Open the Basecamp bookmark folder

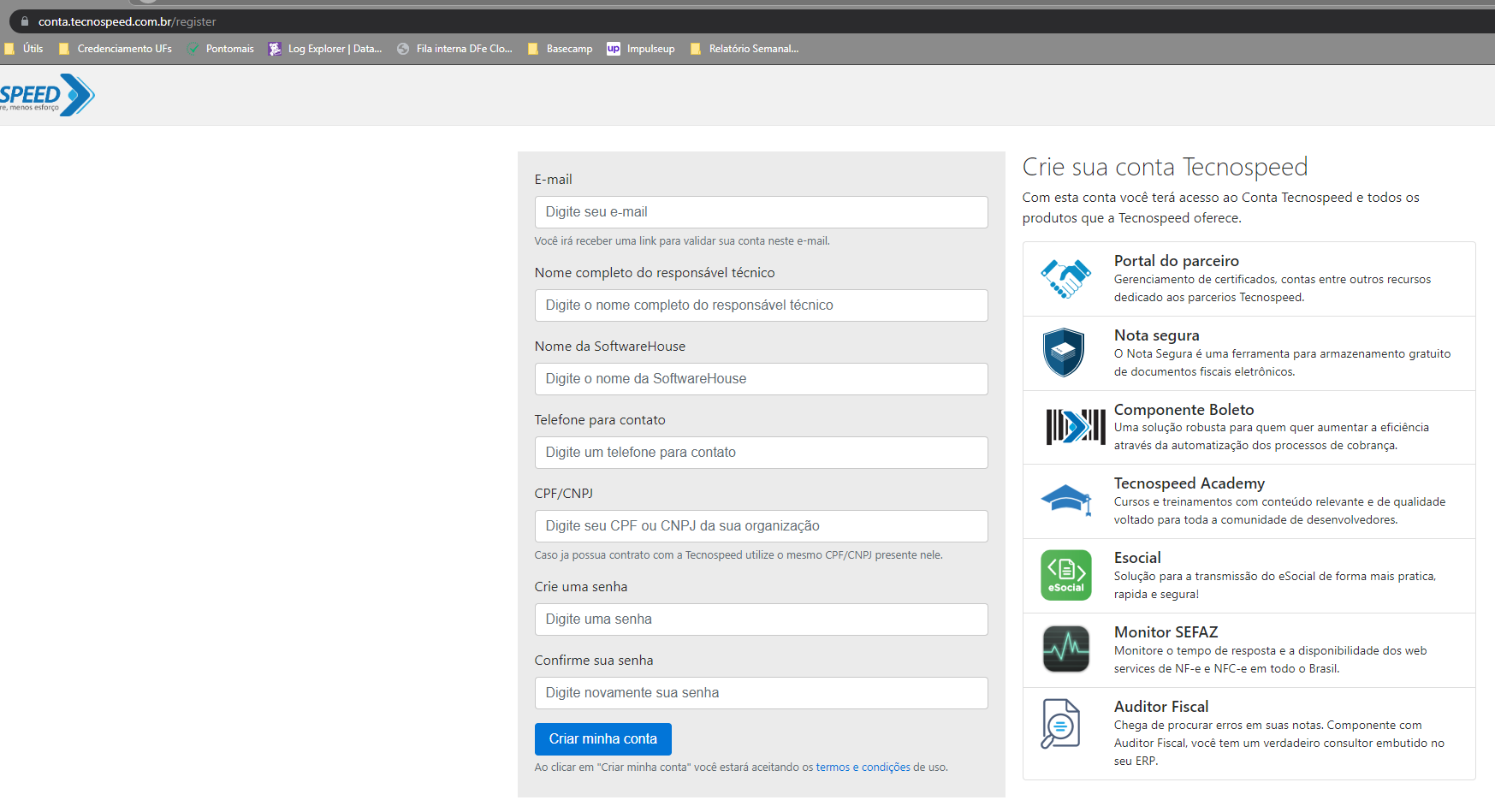(561, 49)
